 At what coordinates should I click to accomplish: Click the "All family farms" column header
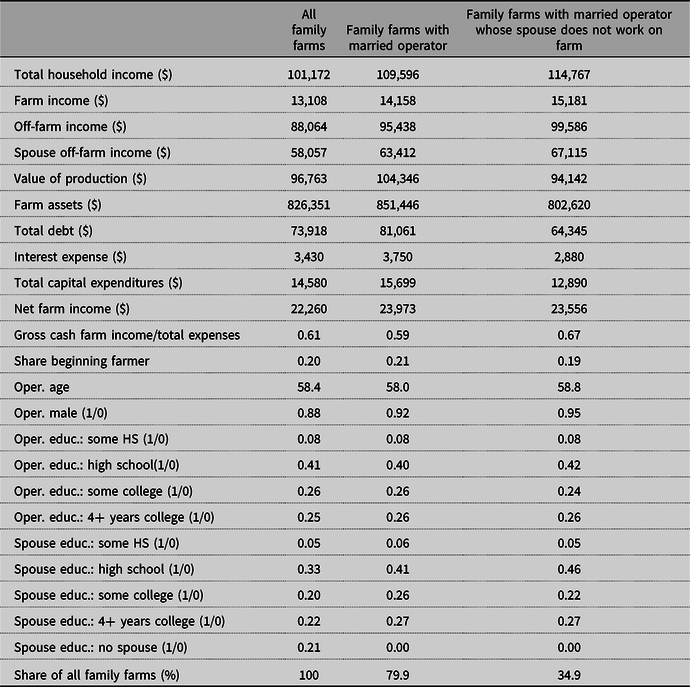(301, 30)
